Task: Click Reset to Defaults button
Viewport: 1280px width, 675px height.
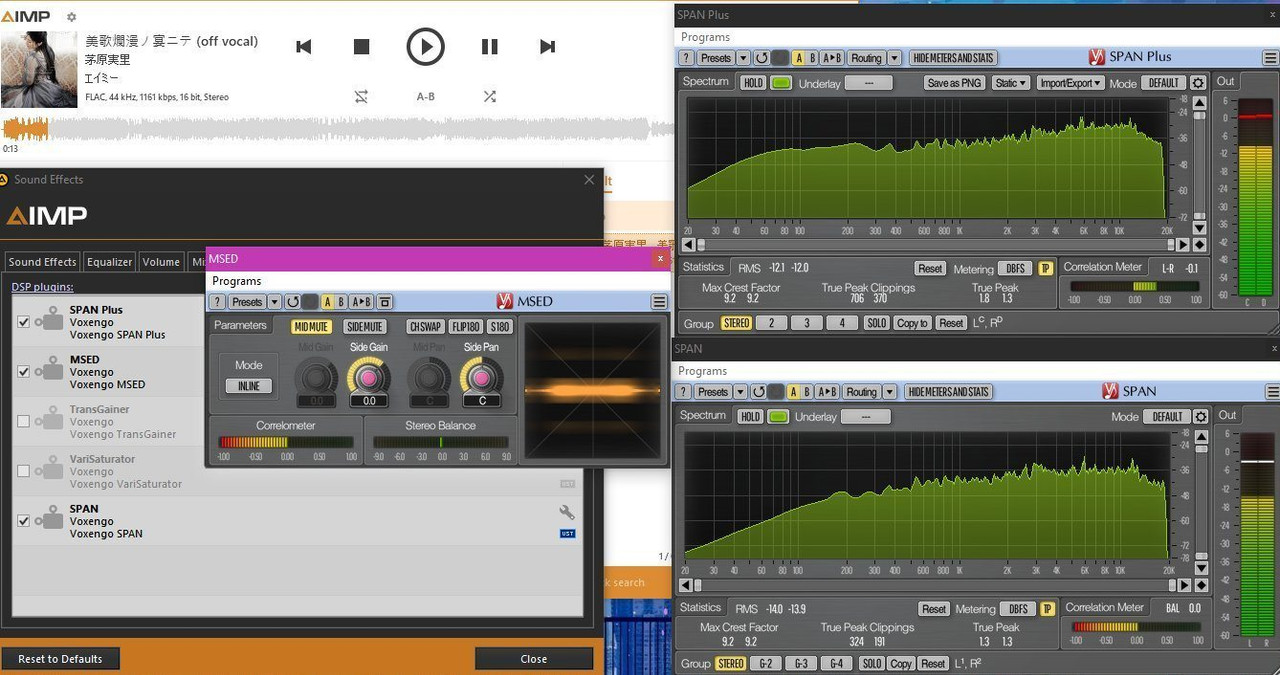Action: tap(60, 659)
